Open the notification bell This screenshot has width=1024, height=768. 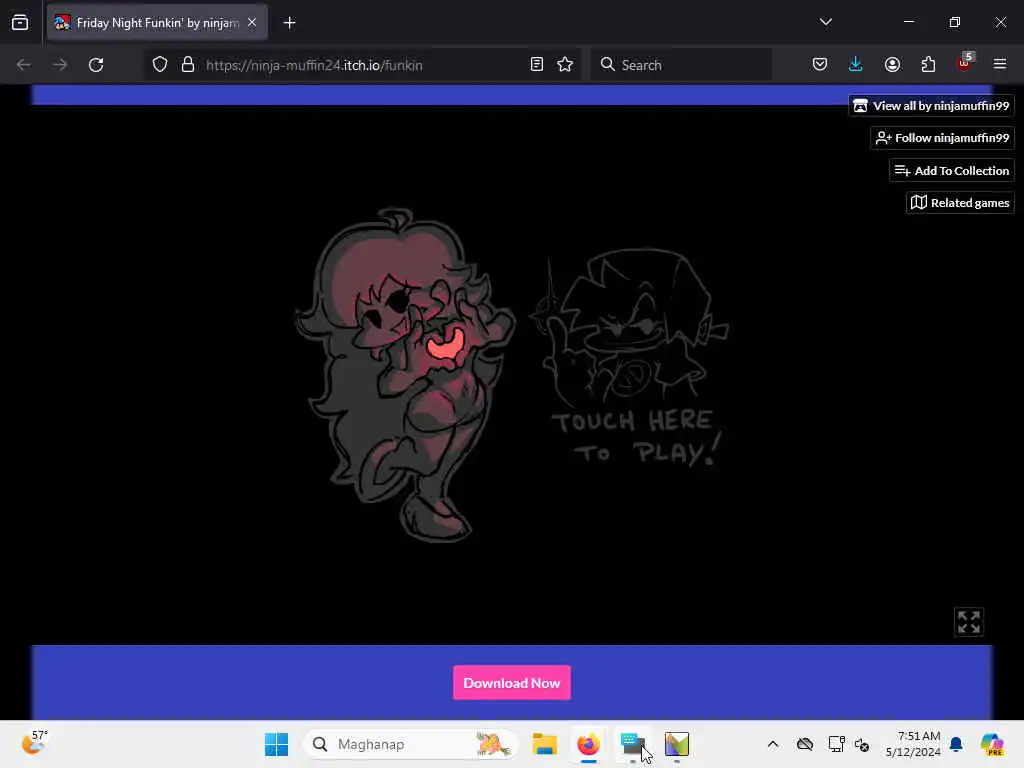(956, 744)
